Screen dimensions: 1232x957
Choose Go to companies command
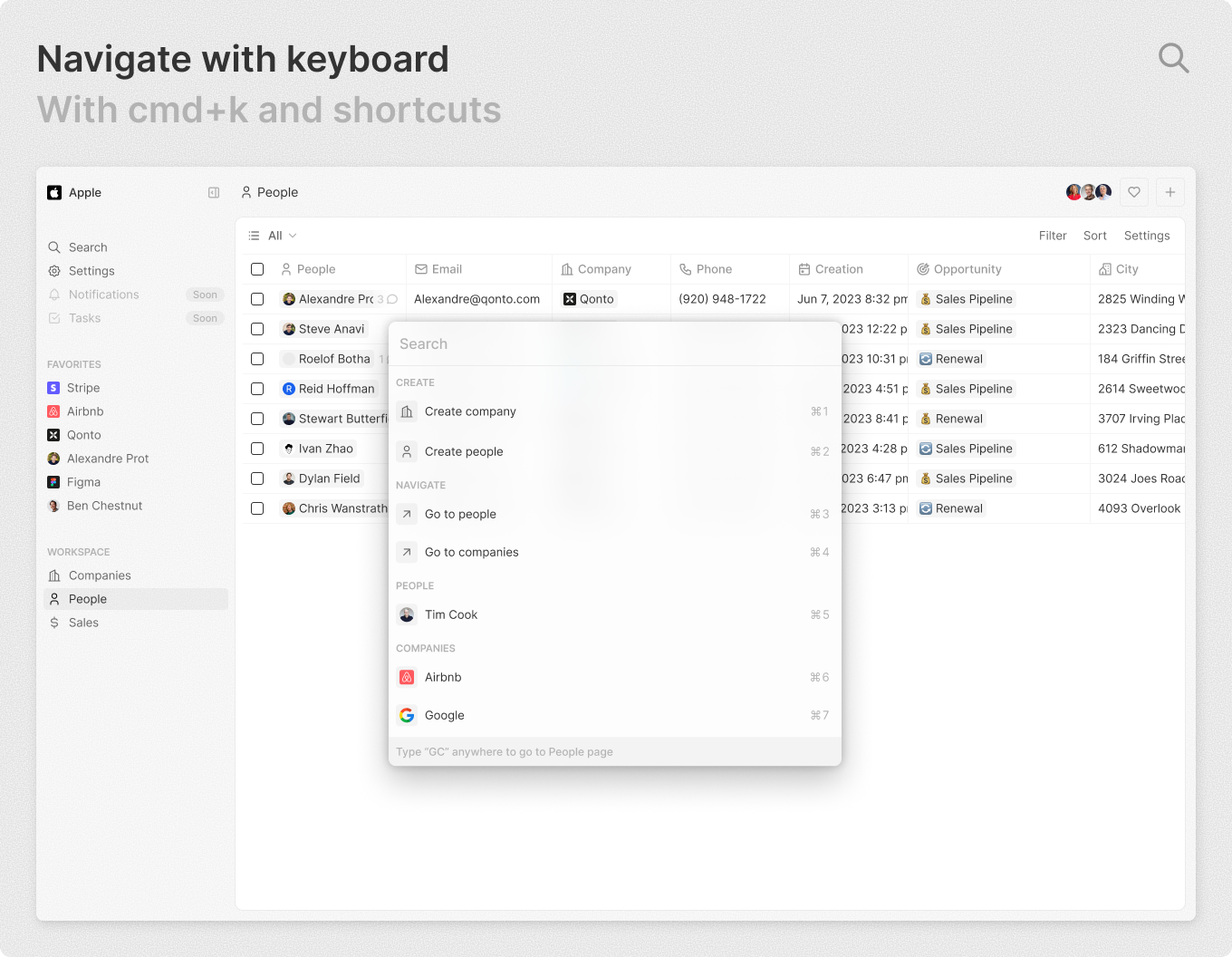tap(471, 552)
